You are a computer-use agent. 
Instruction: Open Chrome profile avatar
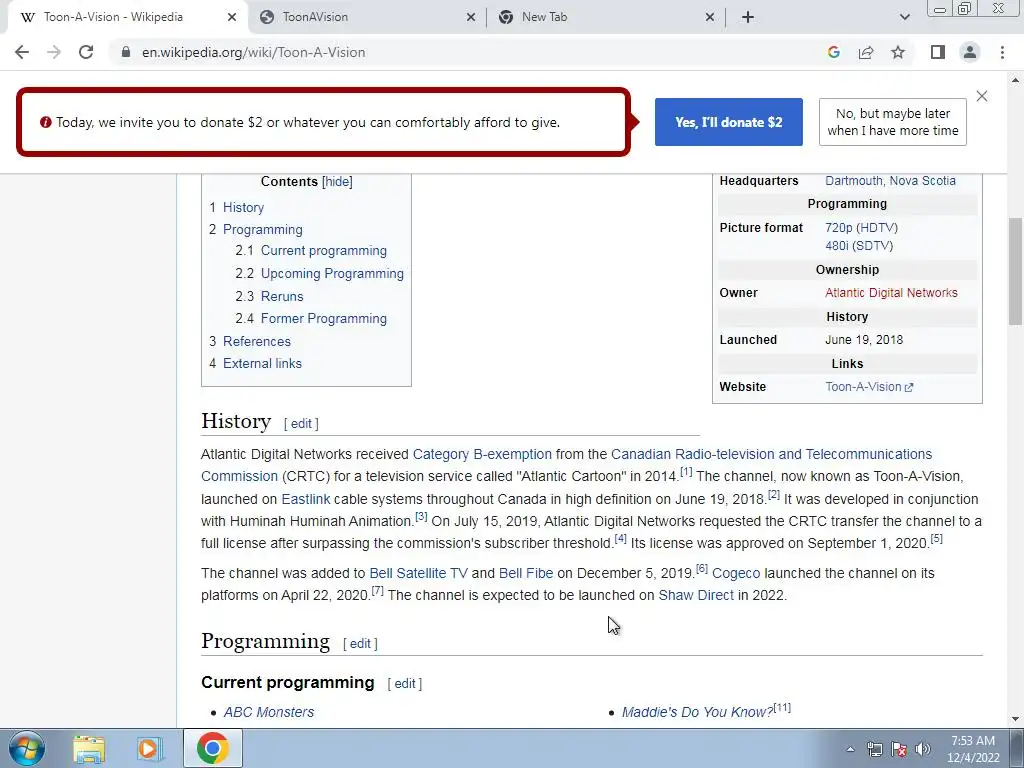(970, 52)
